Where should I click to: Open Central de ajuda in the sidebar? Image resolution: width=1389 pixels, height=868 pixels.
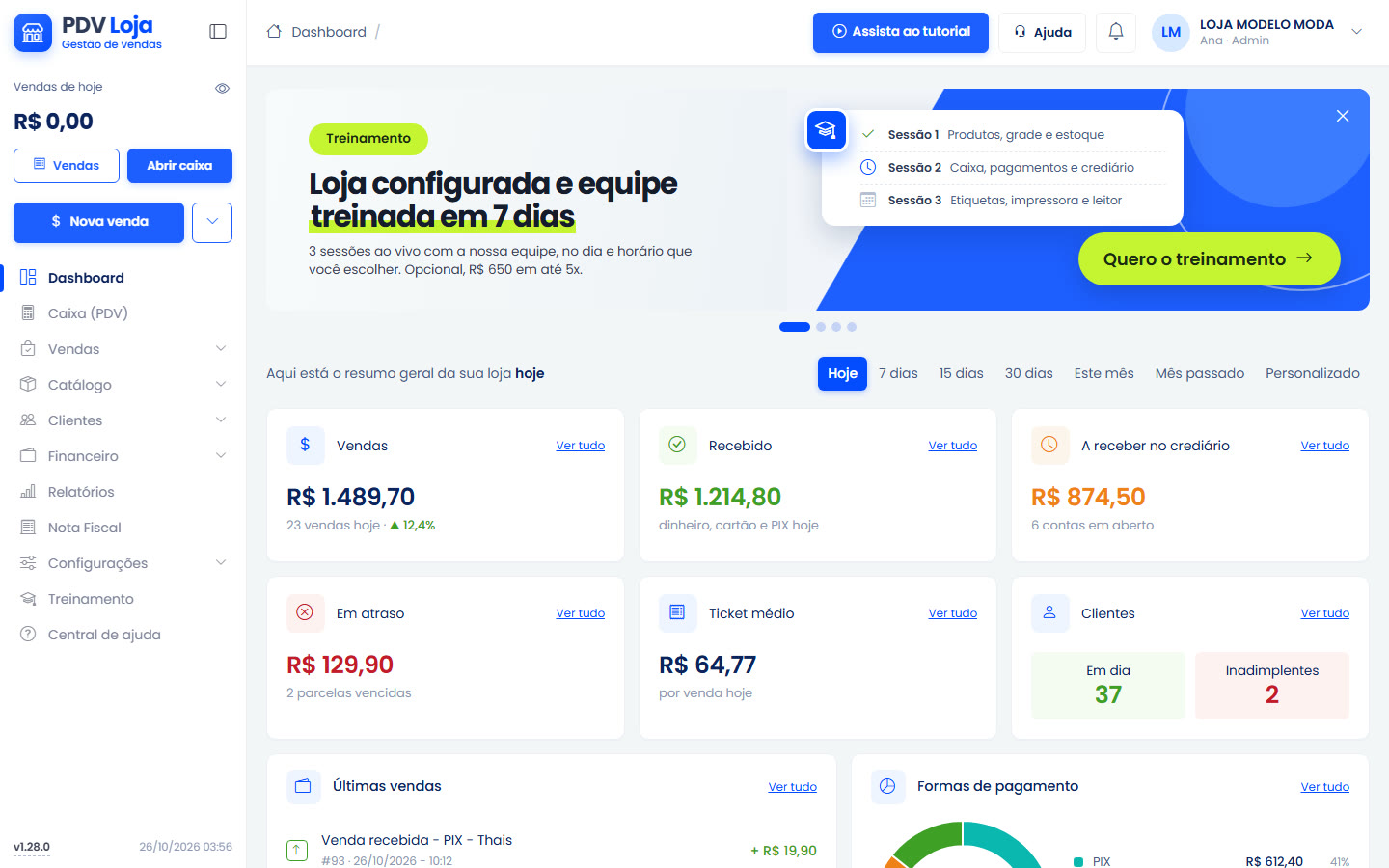click(x=123, y=635)
